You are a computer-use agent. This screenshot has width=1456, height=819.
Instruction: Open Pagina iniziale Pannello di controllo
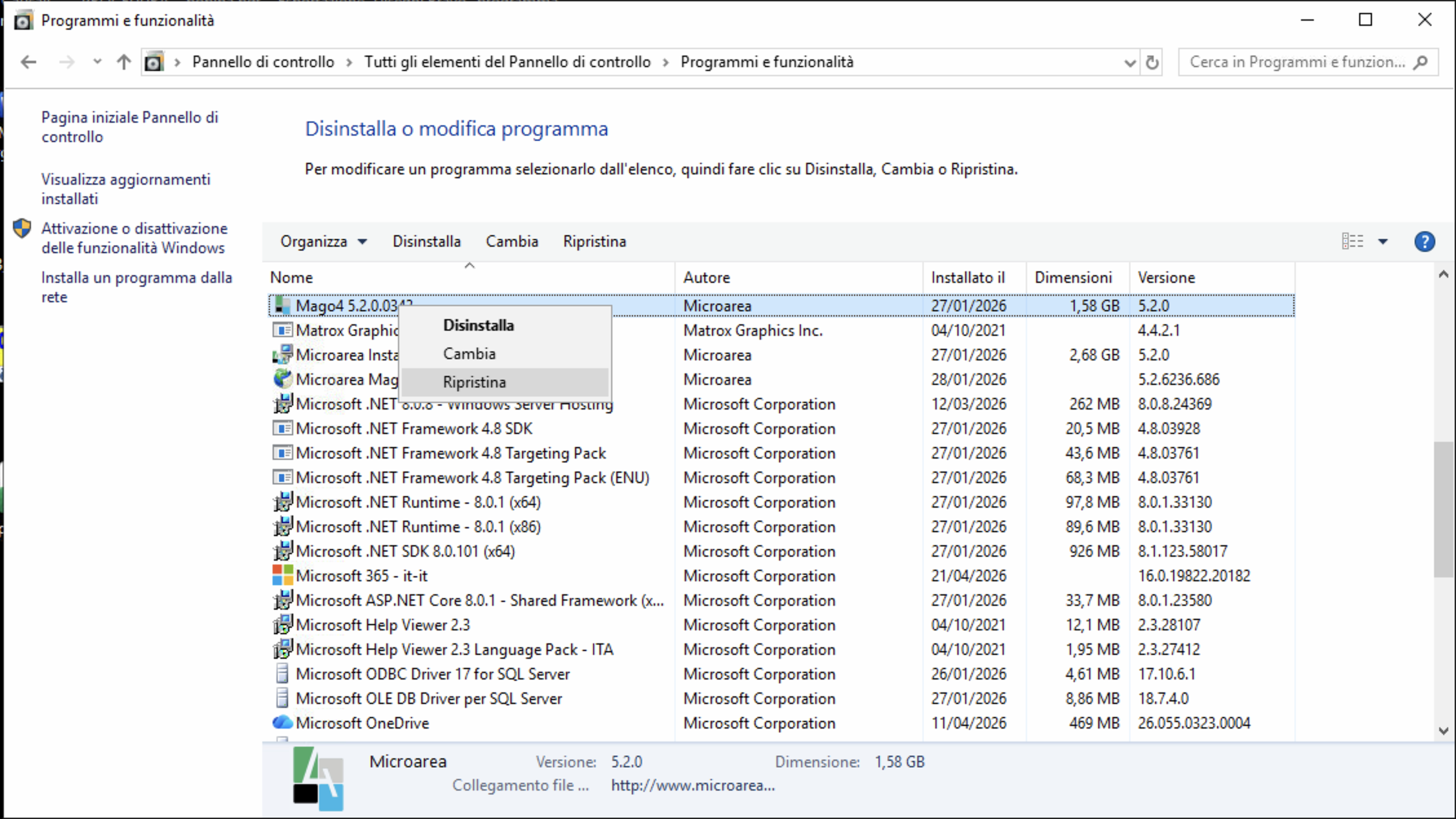tap(130, 127)
